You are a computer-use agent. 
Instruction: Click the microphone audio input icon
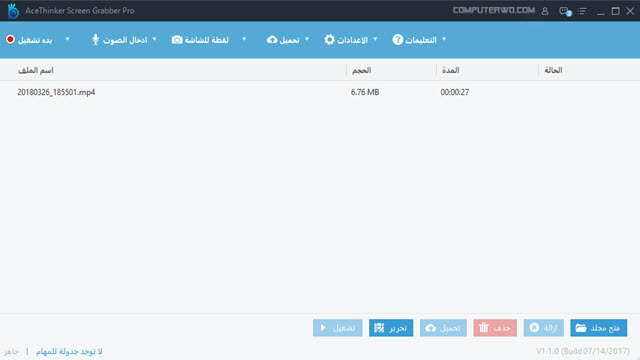pos(95,40)
